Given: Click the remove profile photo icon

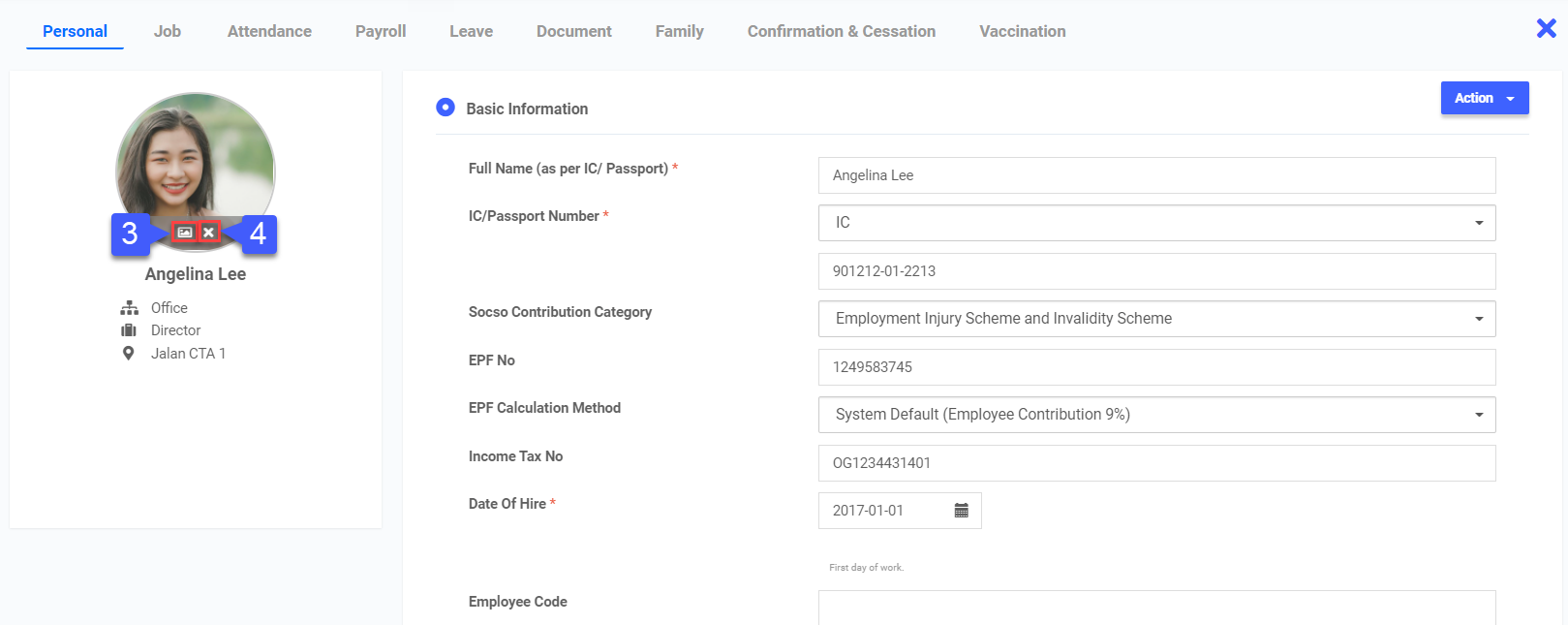Looking at the screenshot, I should (208, 233).
